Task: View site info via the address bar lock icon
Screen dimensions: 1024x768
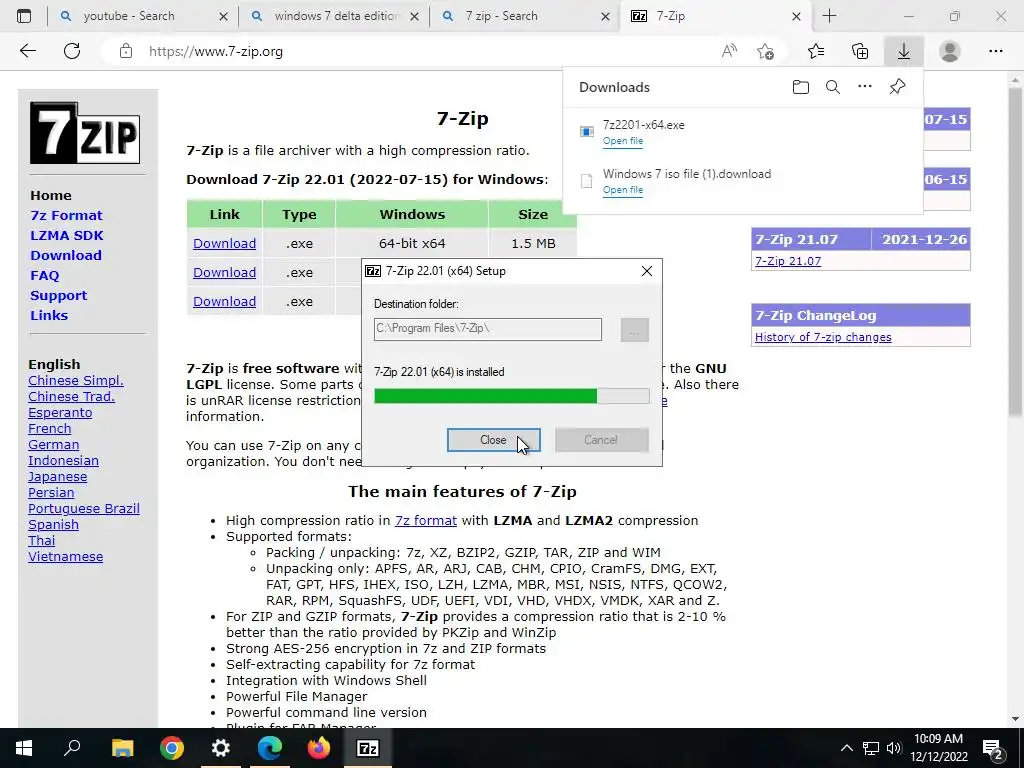Action: (x=126, y=51)
